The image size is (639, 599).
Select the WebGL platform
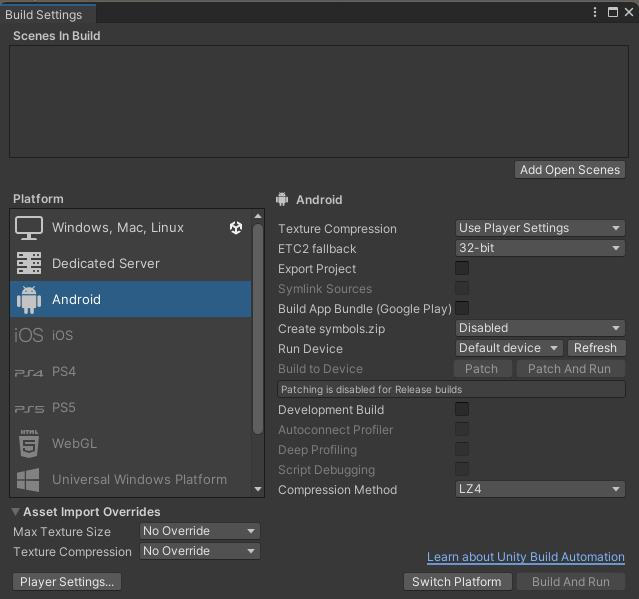pos(130,443)
